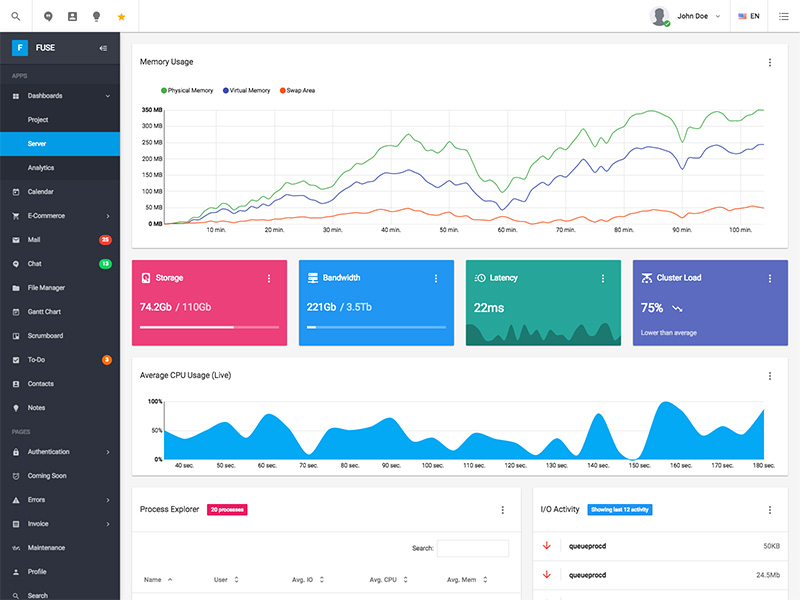Open the John Doe user dropdown

pyautogui.click(x=685, y=16)
